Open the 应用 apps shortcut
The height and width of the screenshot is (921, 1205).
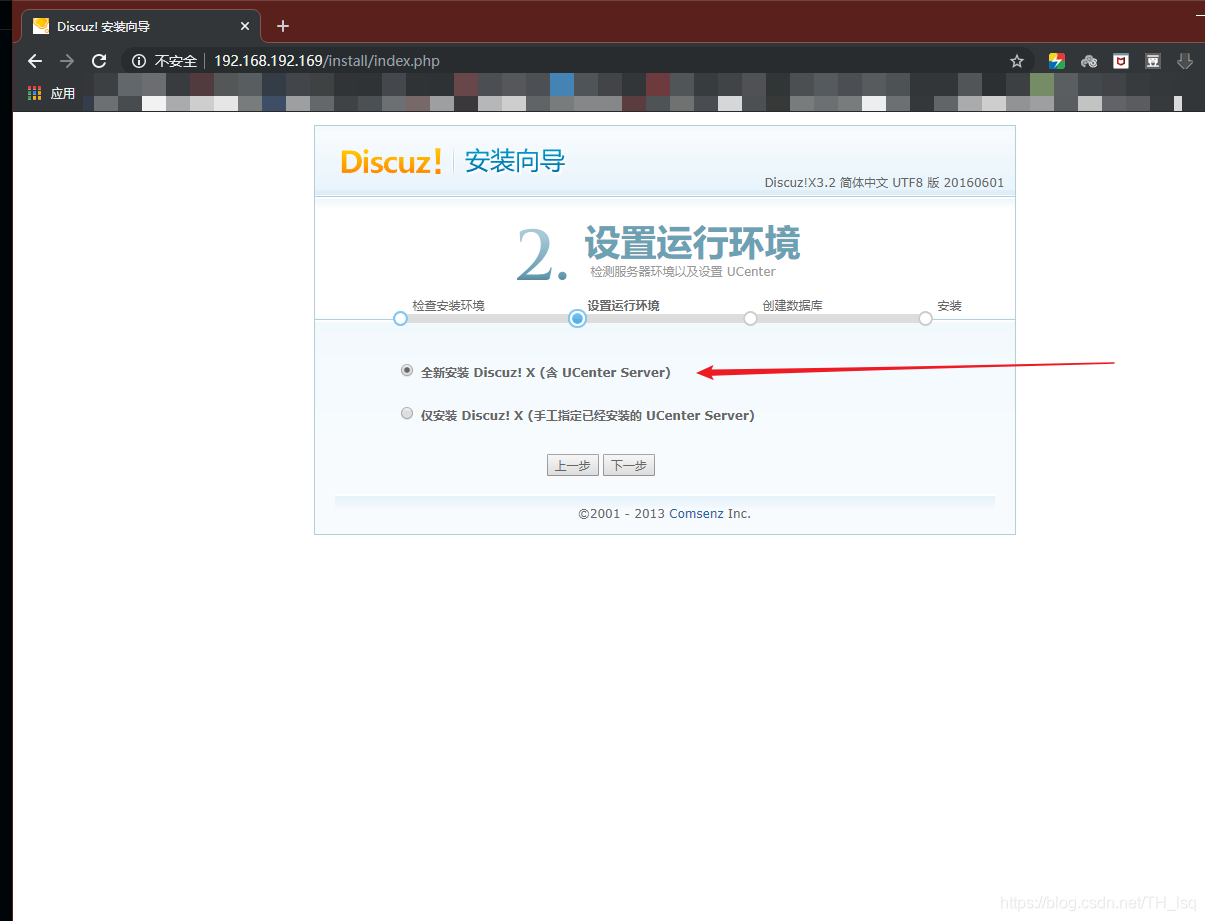[x=52, y=93]
